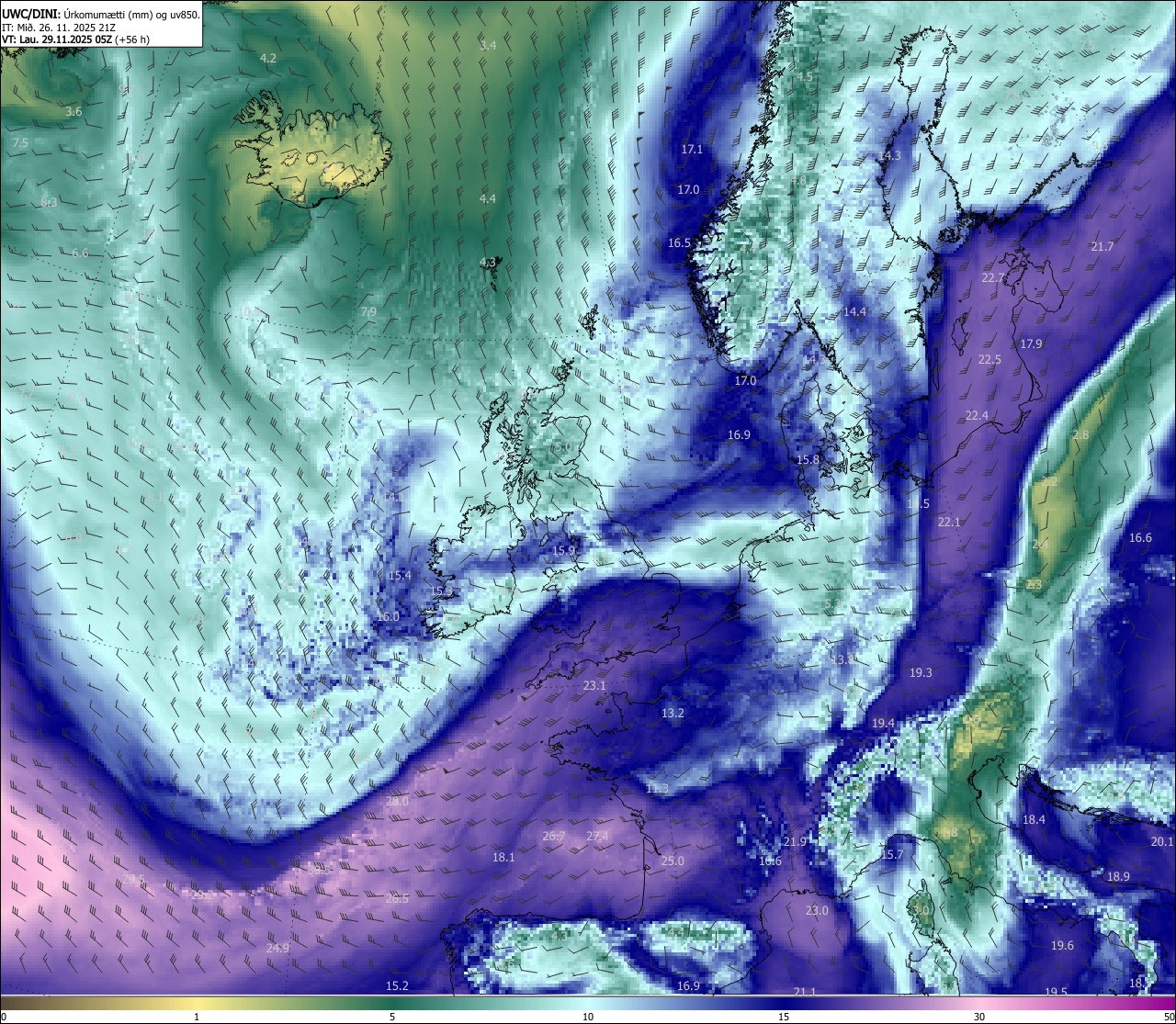Click the '21.9' value label
The width and height of the screenshot is (1176, 1024).
click(x=795, y=841)
